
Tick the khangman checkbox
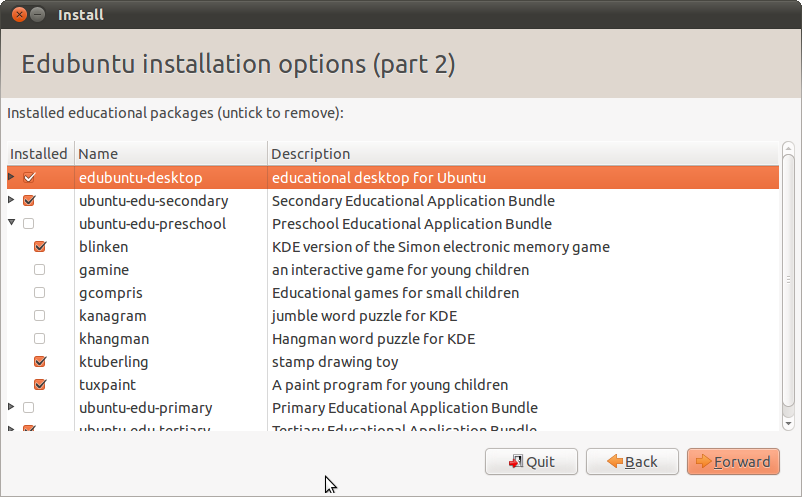coord(39,338)
